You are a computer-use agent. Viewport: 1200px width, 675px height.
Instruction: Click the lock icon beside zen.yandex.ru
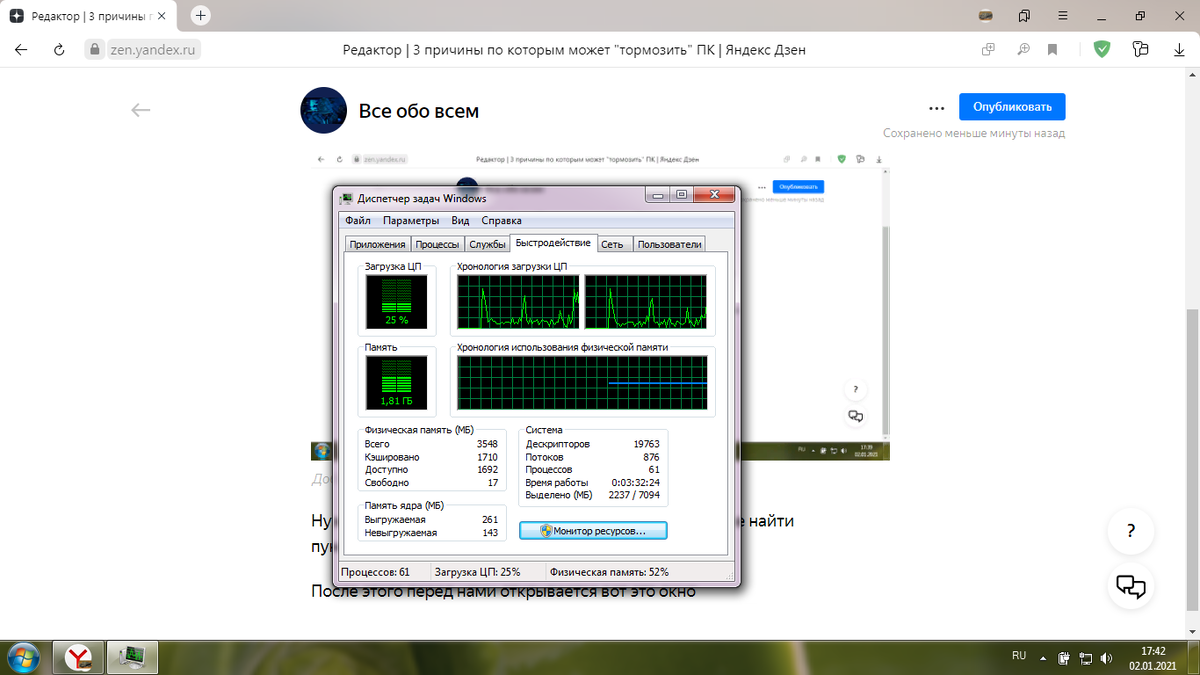(x=94, y=49)
